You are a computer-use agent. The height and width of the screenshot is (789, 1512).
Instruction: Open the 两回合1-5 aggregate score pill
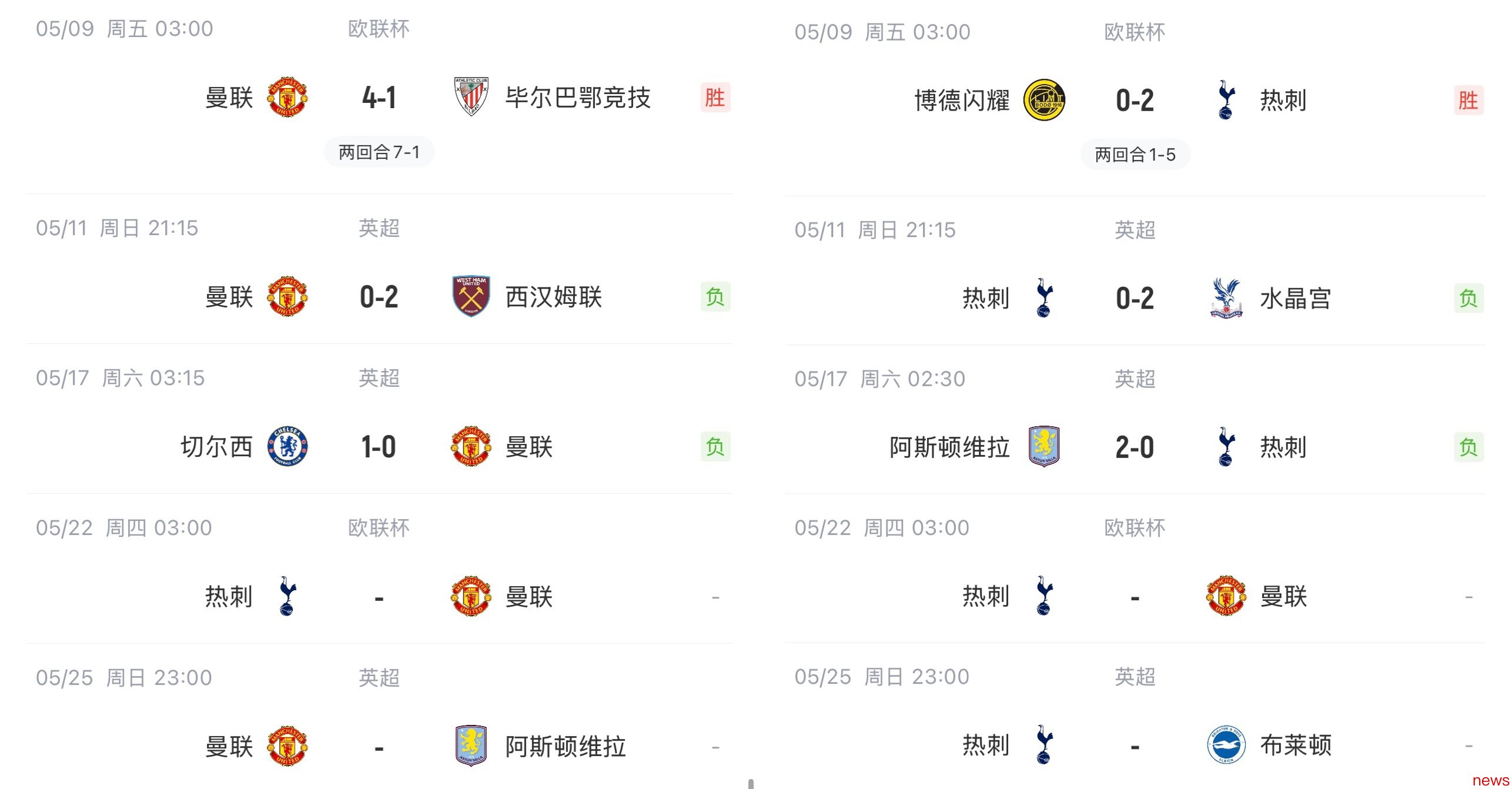(x=1135, y=154)
